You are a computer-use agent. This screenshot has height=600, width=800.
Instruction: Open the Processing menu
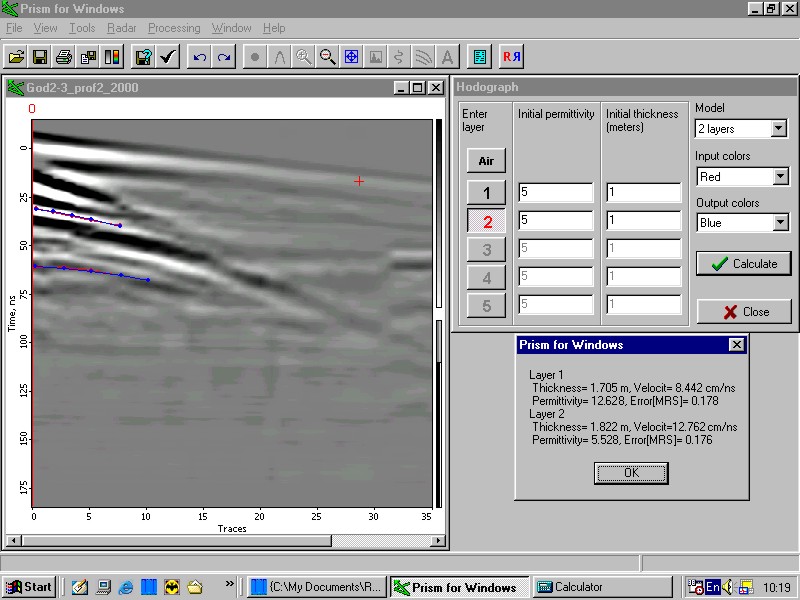(174, 28)
